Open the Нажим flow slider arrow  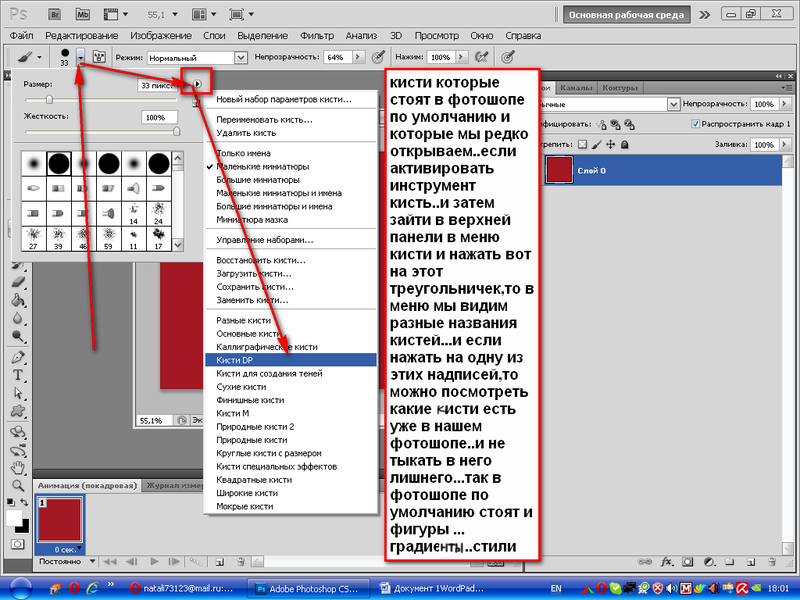coord(461,57)
